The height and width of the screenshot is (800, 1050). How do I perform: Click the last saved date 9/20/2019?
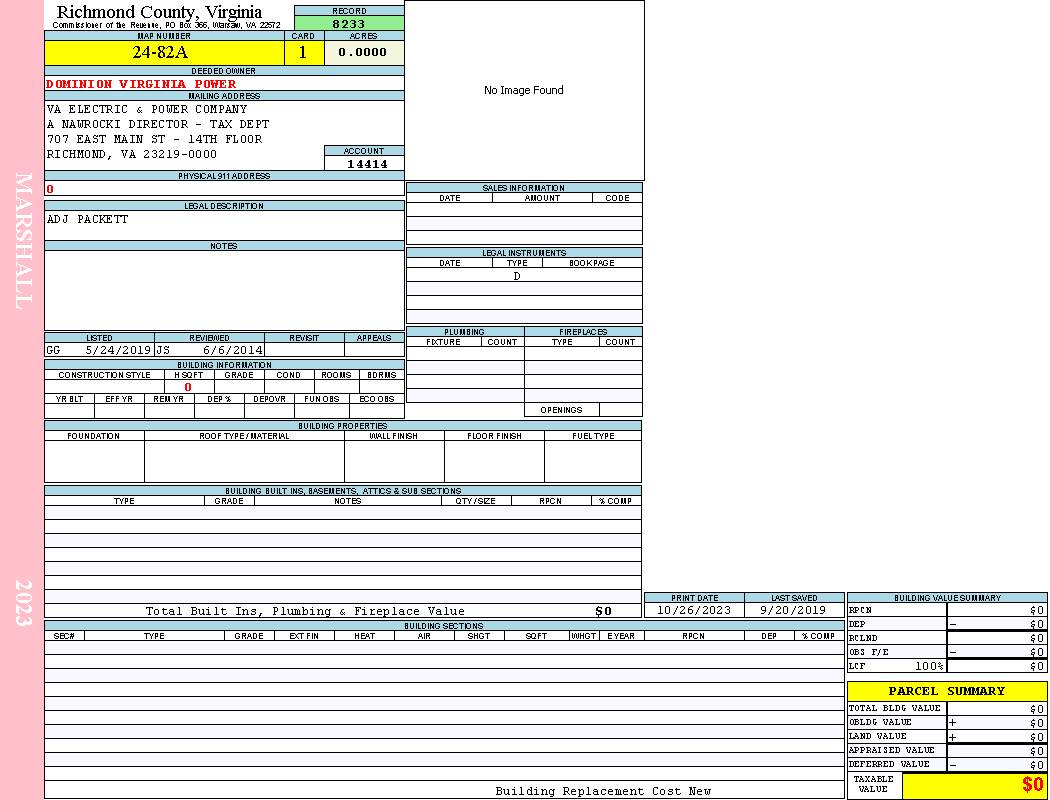coord(793,610)
